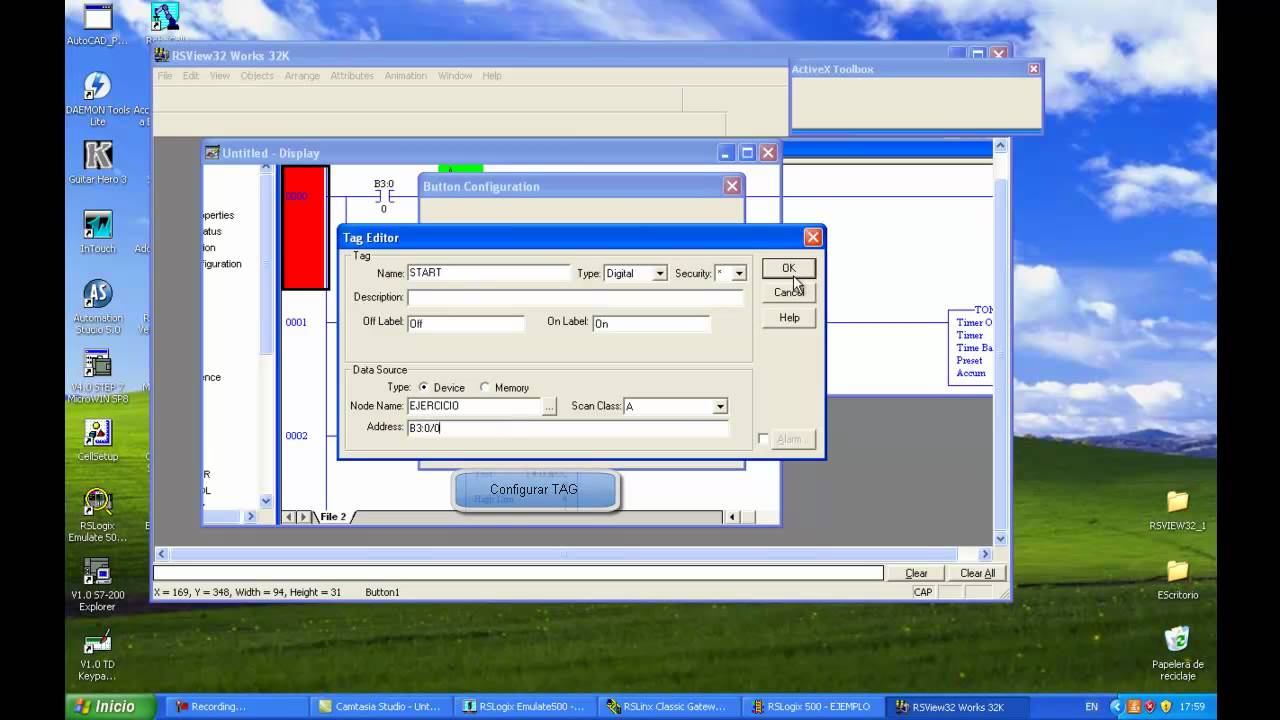This screenshot has height=720, width=1280.
Task: Open the Papelera de reciclaje icon
Action: click(x=1177, y=653)
